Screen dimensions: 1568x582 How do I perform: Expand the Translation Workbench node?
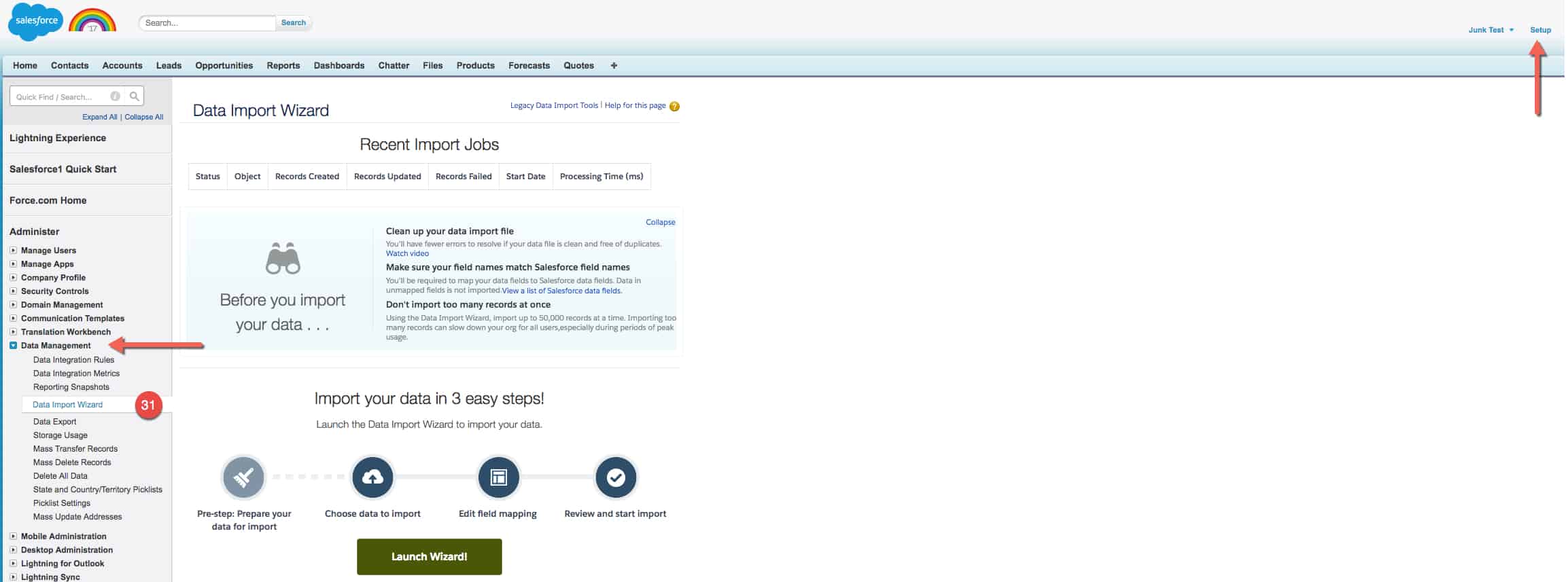point(13,331)
